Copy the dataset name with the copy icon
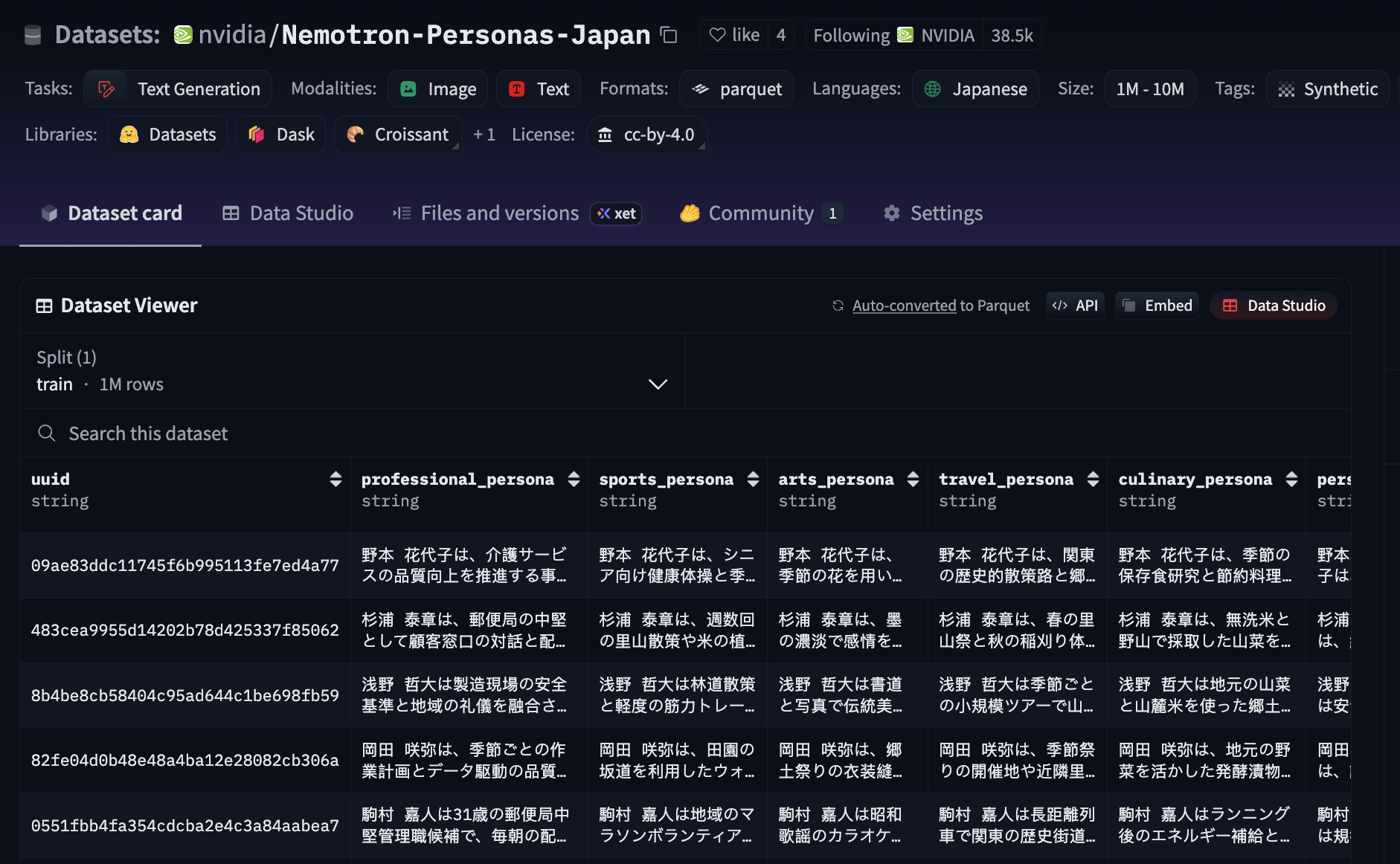 (669, 35)
